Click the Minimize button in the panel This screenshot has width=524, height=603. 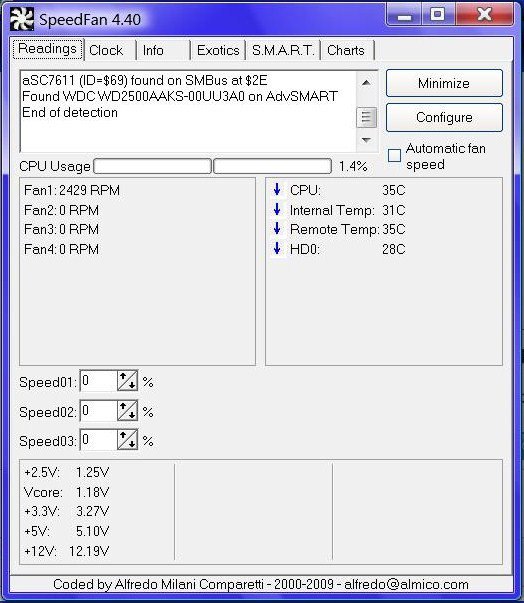[x=444, y=83]
